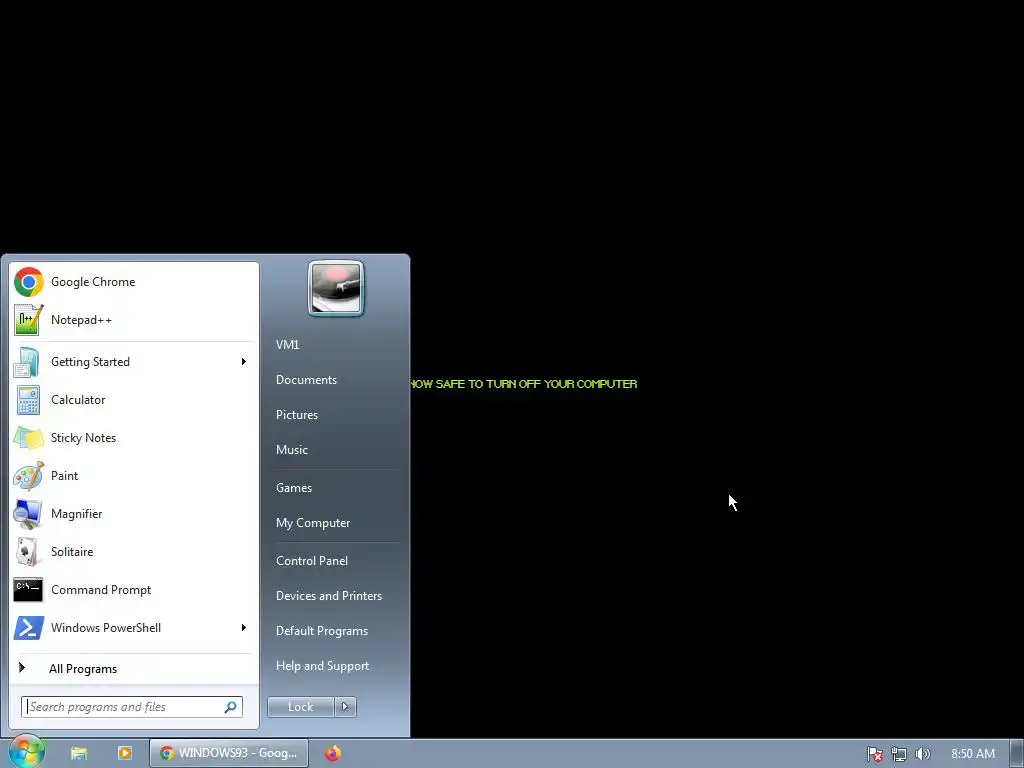Viewport: 1024px width, 768px height.
Task: Click the 8:50 AM clock
Action: pos(972,754)
